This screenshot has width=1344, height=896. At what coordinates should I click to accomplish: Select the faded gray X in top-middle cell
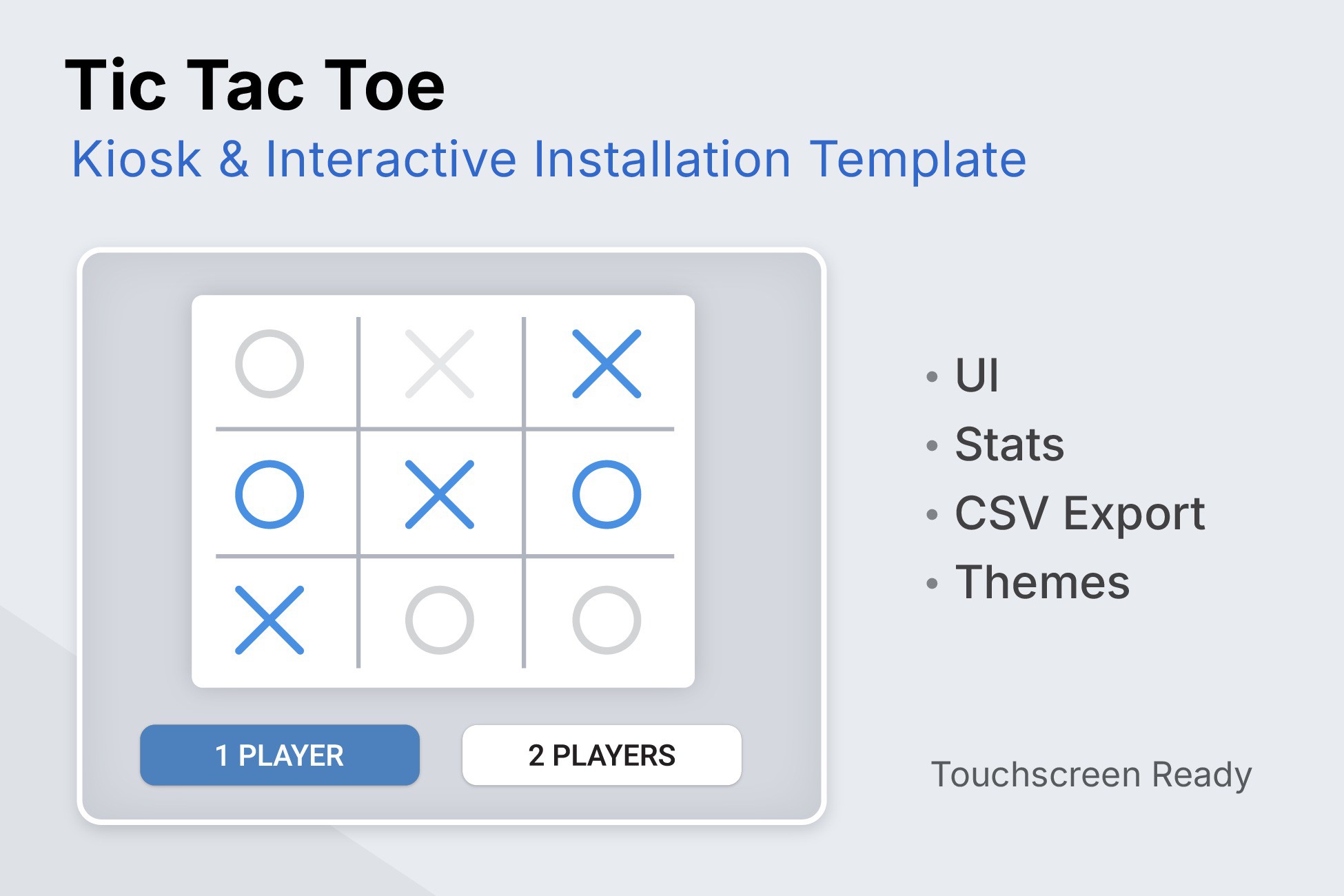point(440,364)
